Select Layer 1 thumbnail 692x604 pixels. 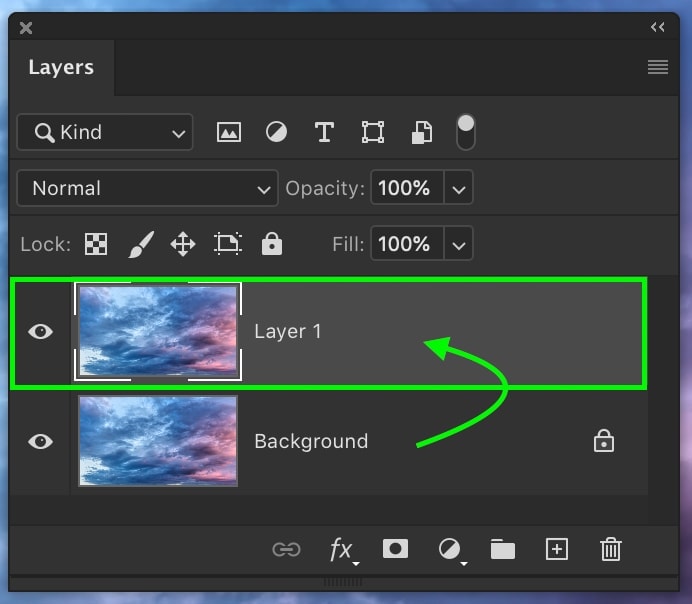click(158, 331)
